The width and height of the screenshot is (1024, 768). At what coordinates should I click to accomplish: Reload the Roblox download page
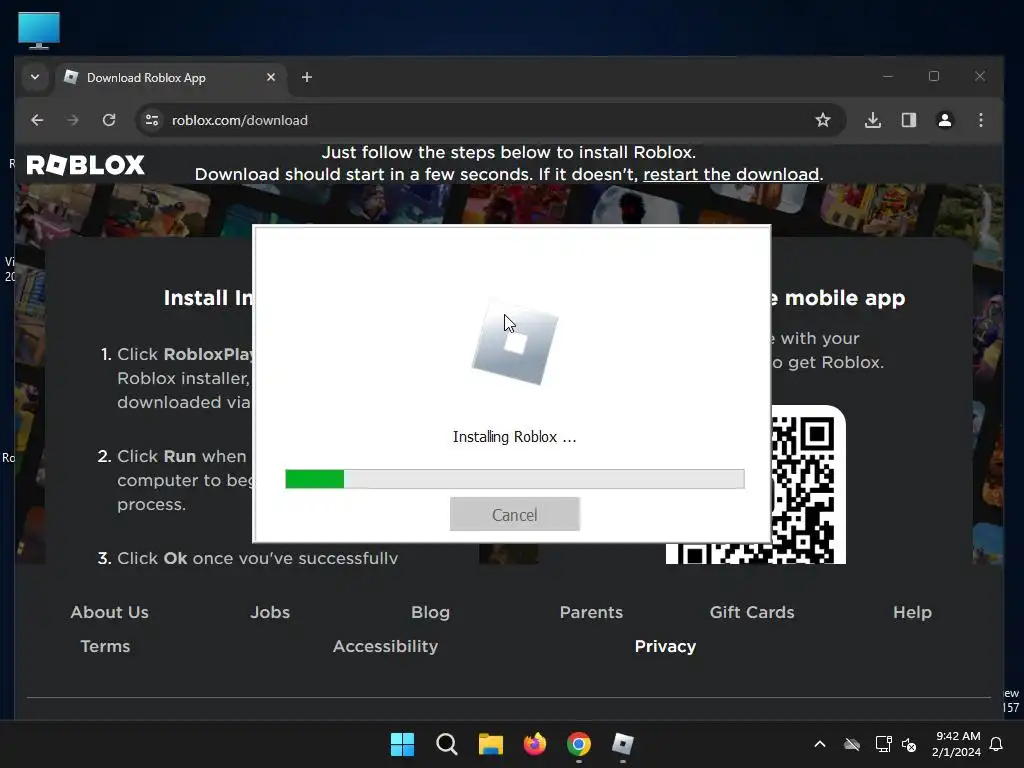(109, 120)
